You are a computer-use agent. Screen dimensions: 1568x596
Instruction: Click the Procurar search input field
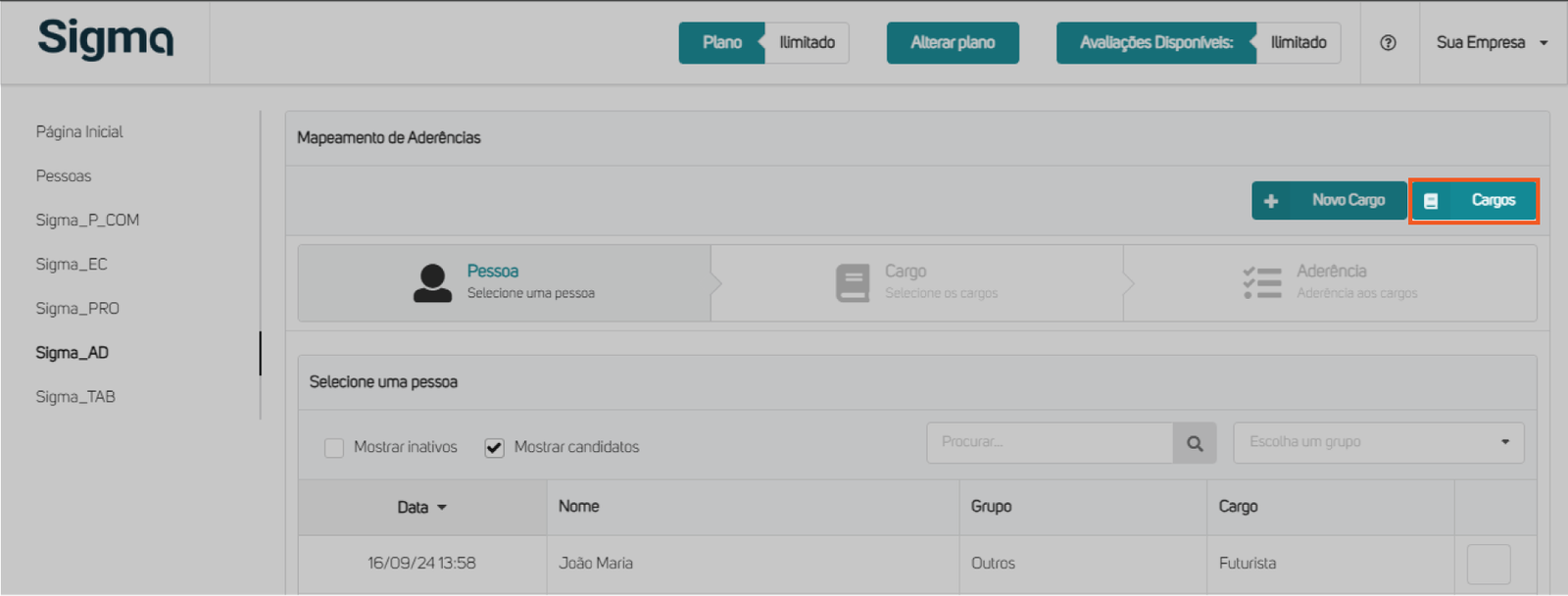(1050, 442)
